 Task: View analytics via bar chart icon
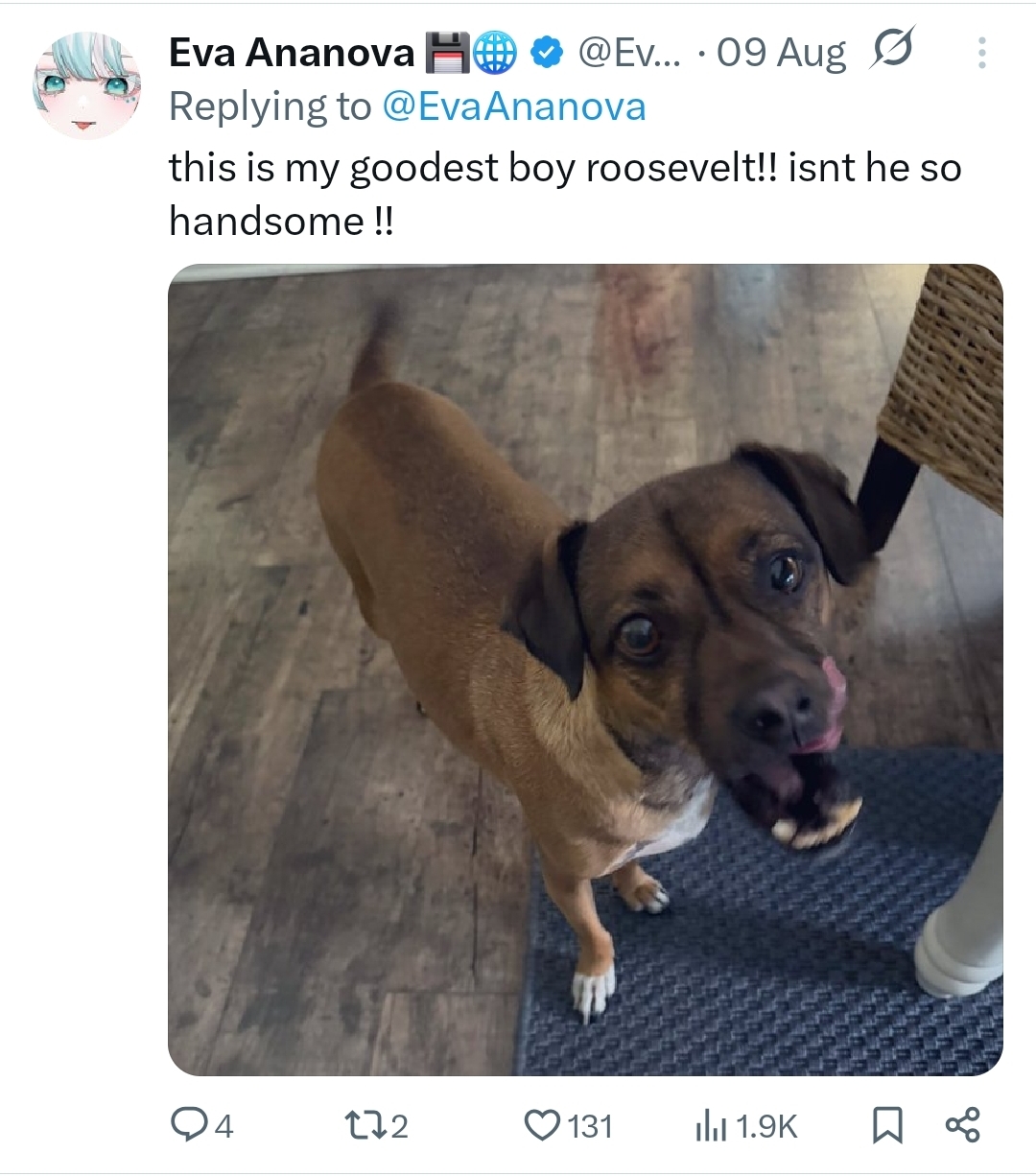point(711,1126)
